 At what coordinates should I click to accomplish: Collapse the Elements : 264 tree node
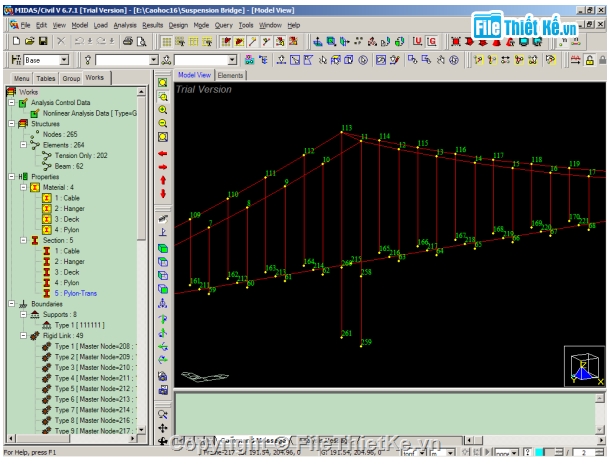pyautogui.click(x=23, y=145)
